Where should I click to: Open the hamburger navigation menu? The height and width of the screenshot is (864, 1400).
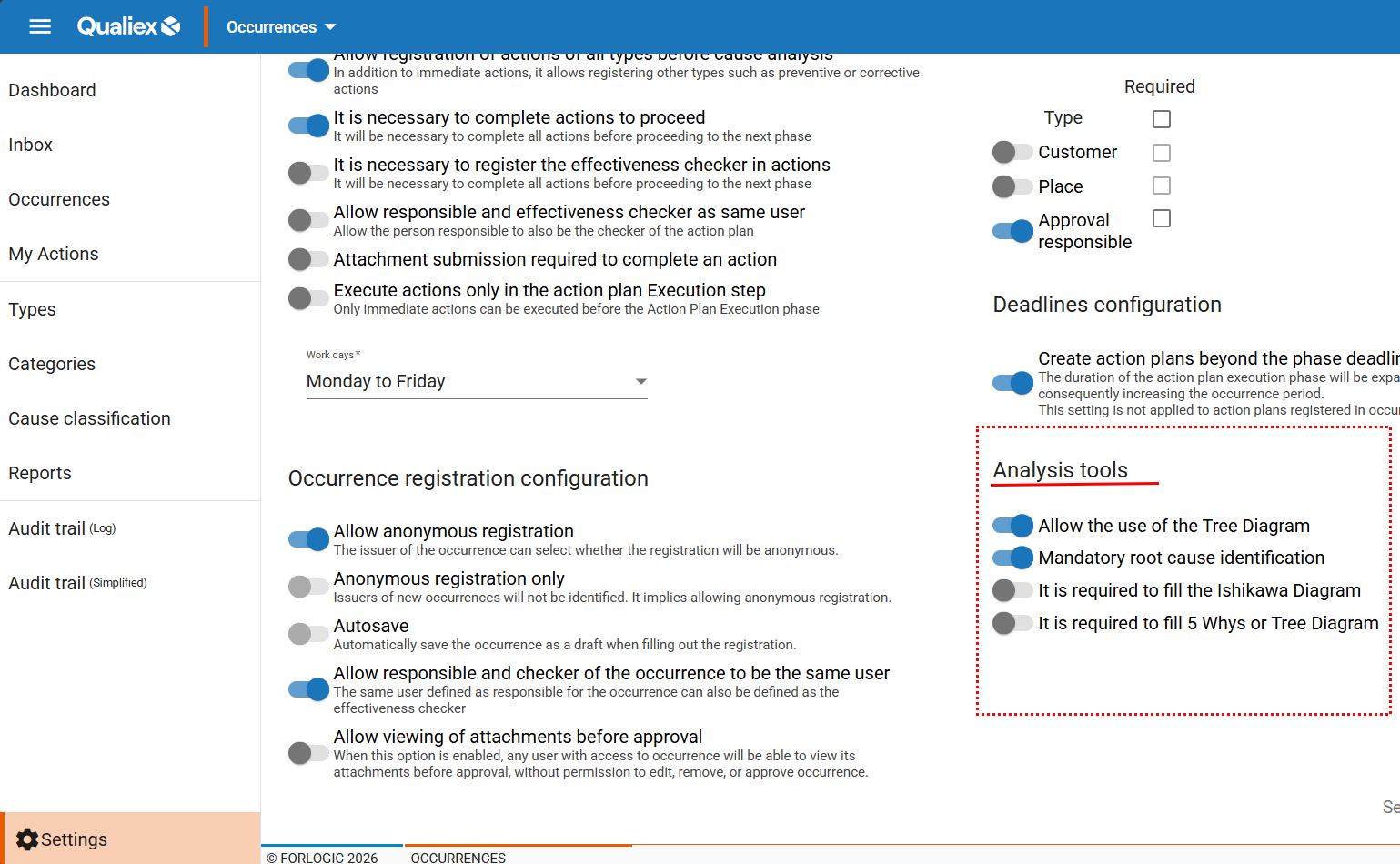tap(40, 26)
